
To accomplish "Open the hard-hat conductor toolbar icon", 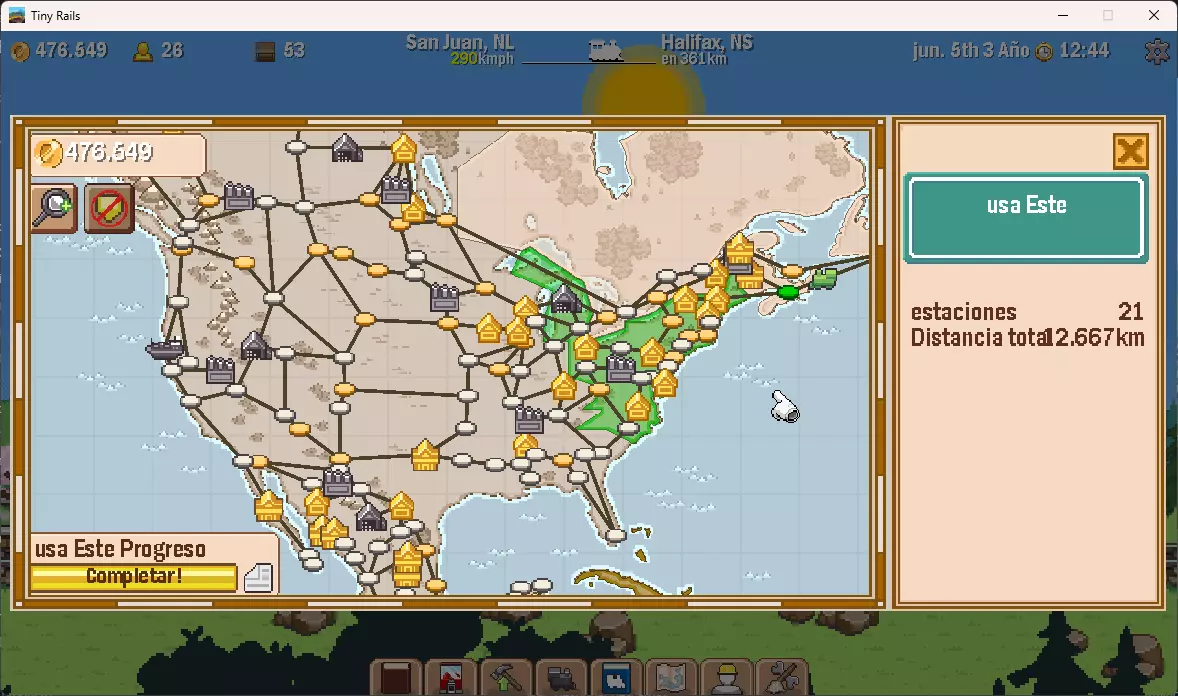I will [726, 677].
